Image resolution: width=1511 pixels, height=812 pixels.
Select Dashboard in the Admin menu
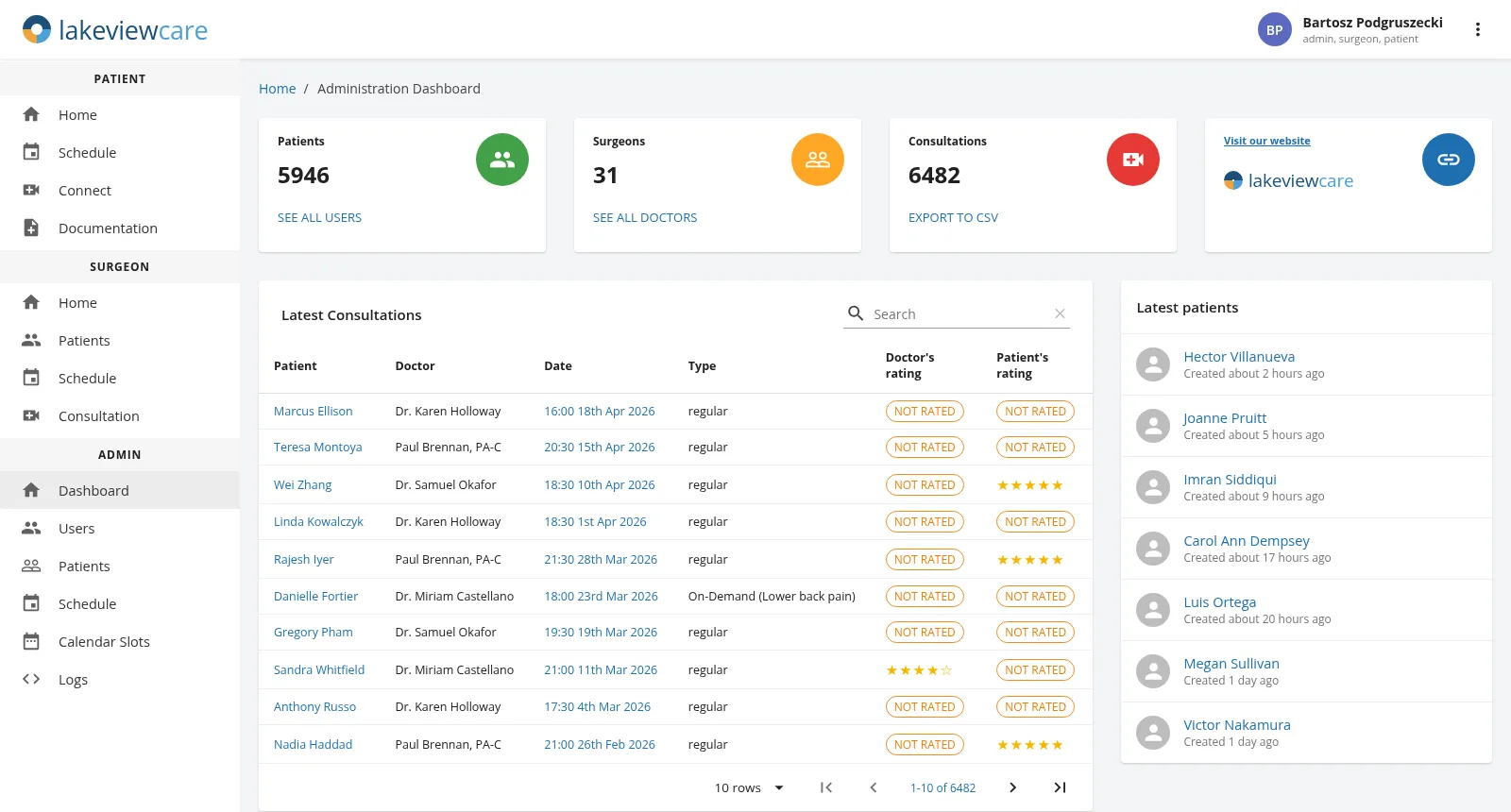click(x=120, y=490)
